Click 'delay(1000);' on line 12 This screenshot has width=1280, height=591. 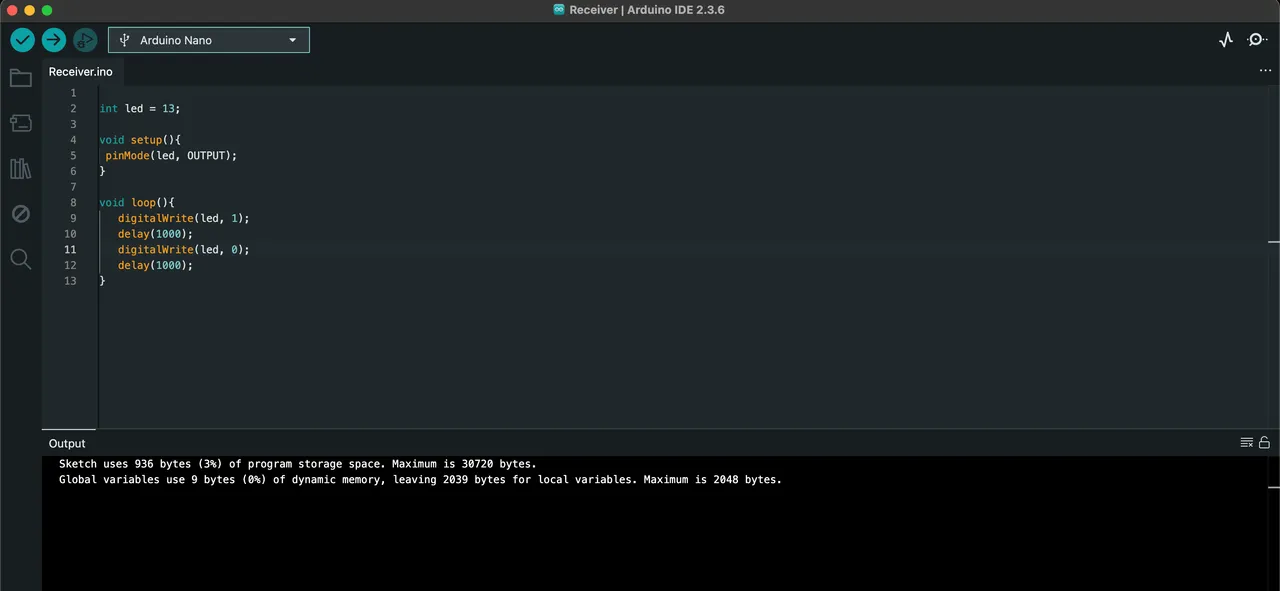(x=155, y=266)
